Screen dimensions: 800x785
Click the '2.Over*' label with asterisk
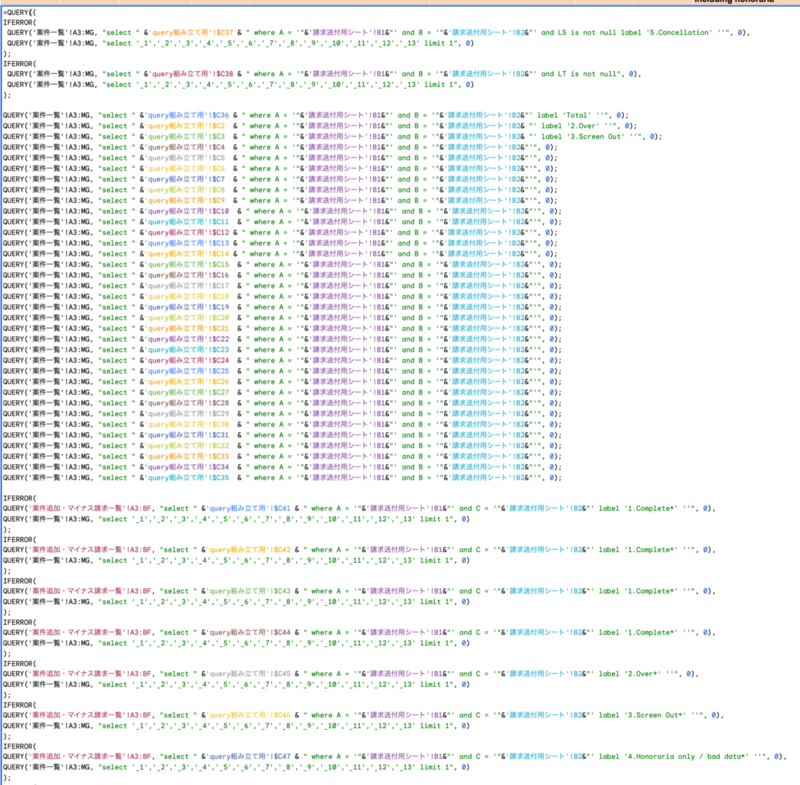pyautogui.click(x=643, y=674)
